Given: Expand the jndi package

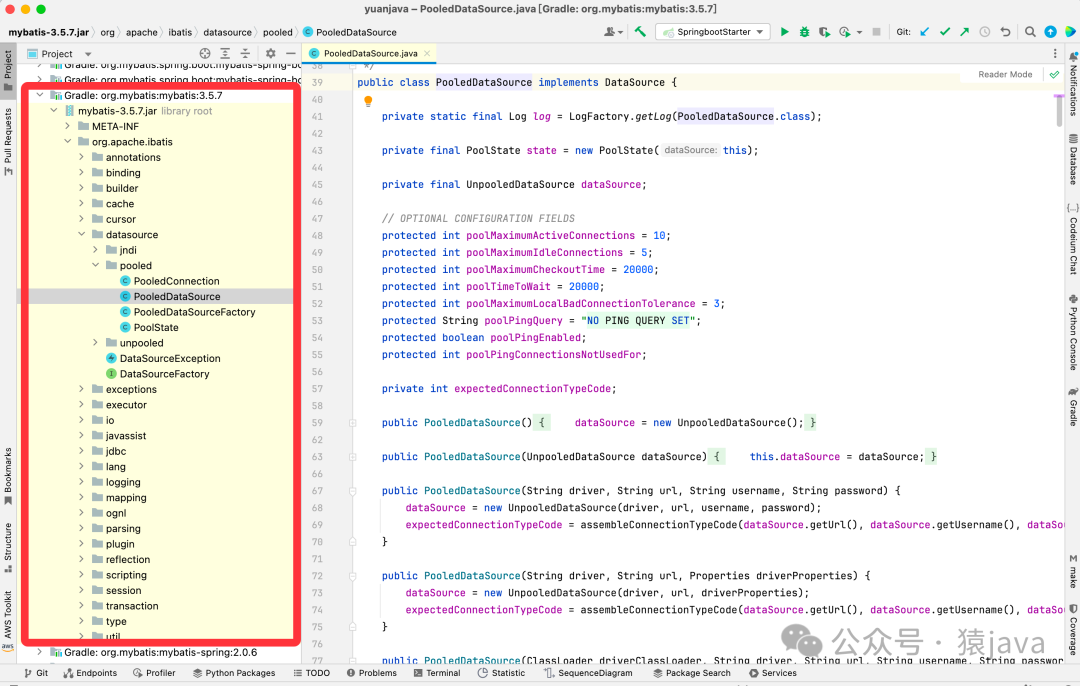Looking at the screenshot, I should pyautogui.click(x=95, y=250).
